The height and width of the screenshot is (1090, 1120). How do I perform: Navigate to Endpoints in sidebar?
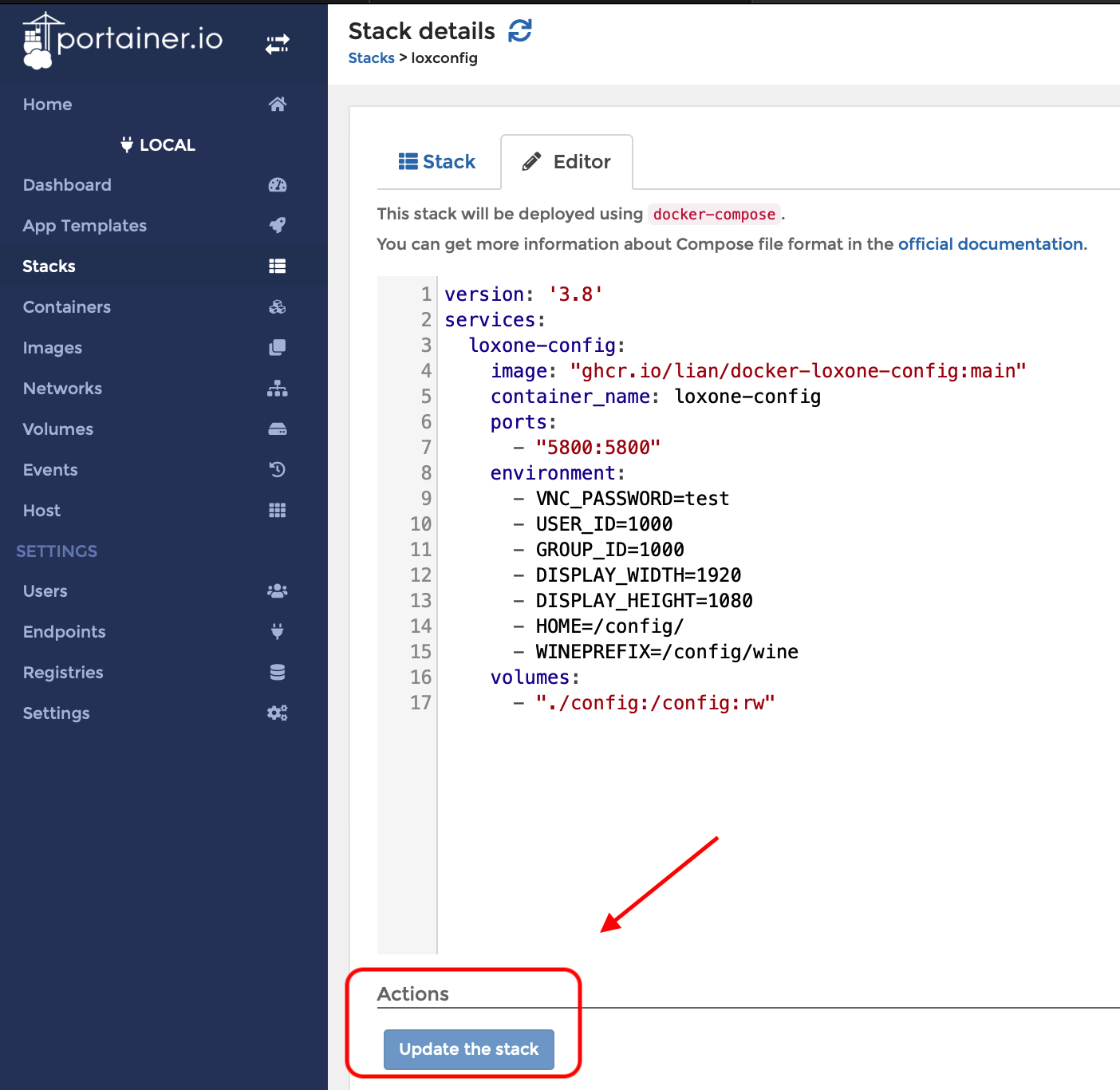[x=64, y=632]
